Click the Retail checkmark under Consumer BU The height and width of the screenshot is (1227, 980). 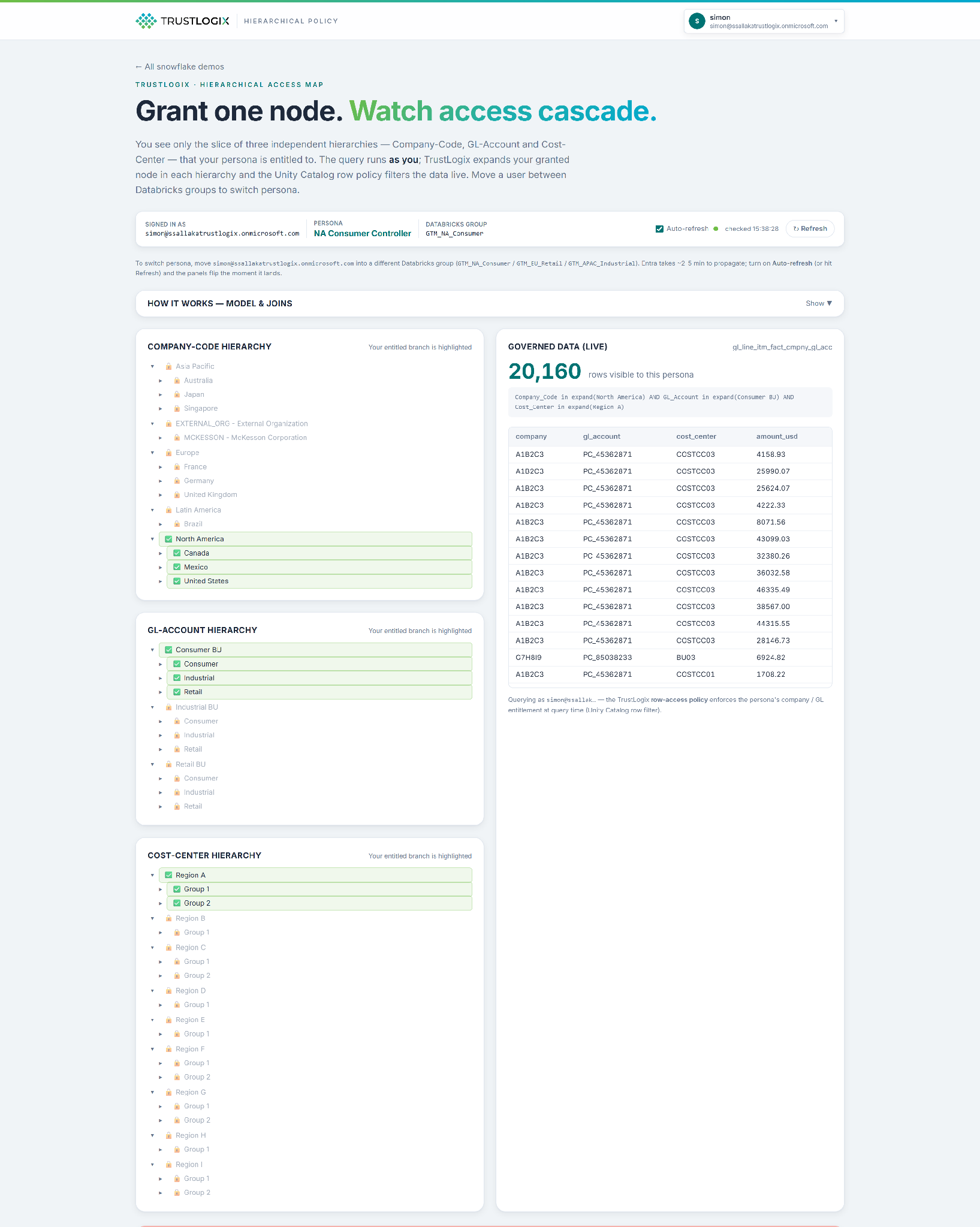click(177, 692)
